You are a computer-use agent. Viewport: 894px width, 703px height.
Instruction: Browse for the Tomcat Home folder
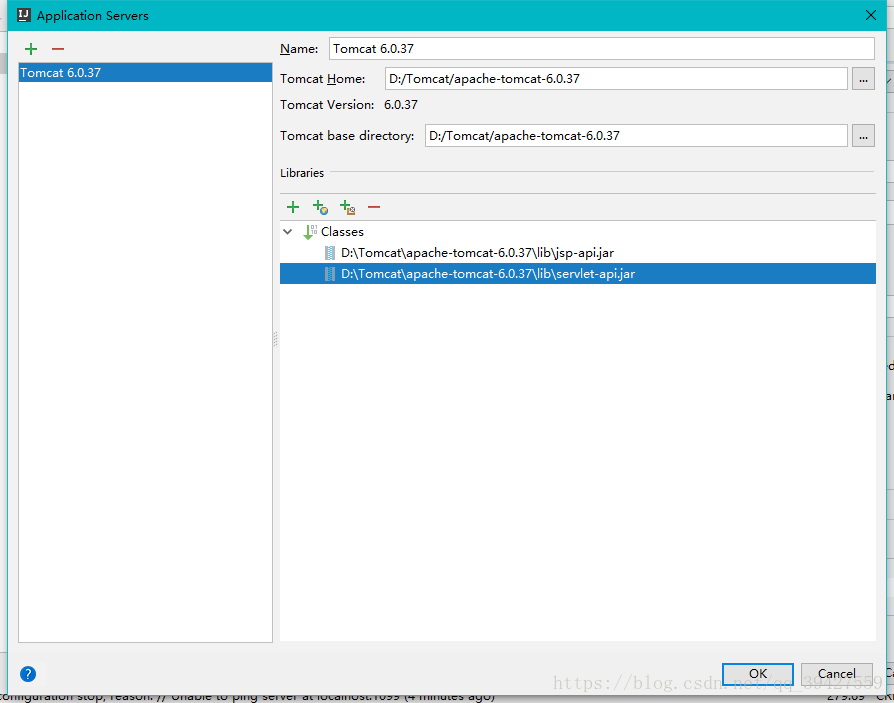[x=863, y=79]
